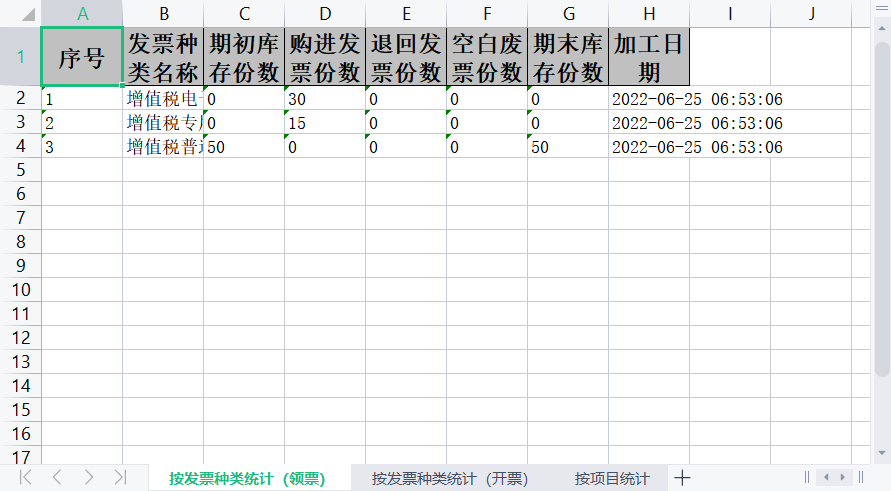The image size is (891, 491).
Task: Select cell with 增值税普 in row 4
Action: [163, 146]
